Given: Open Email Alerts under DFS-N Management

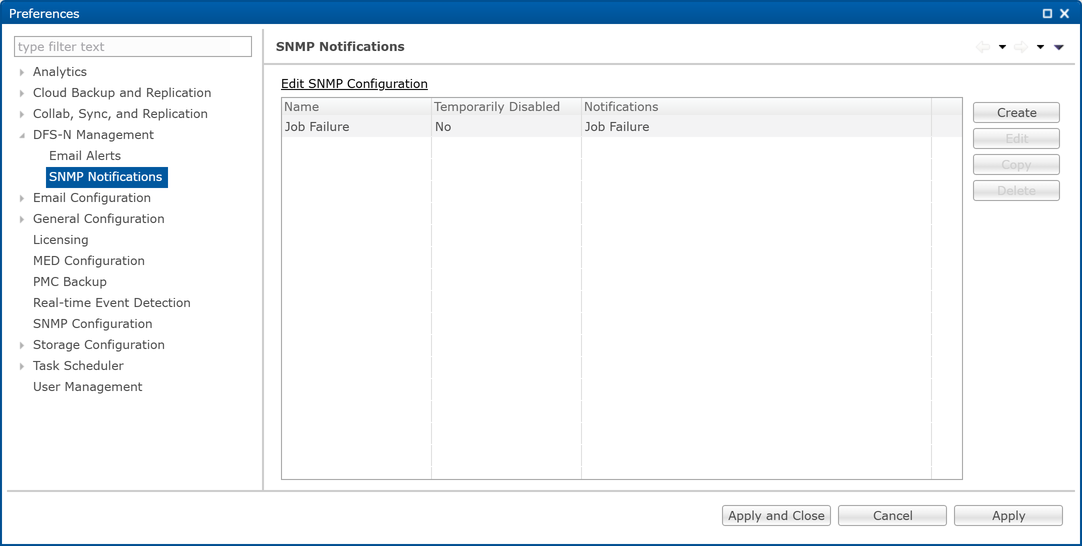Looking at the screenshot, I should [x=85, y=156].
